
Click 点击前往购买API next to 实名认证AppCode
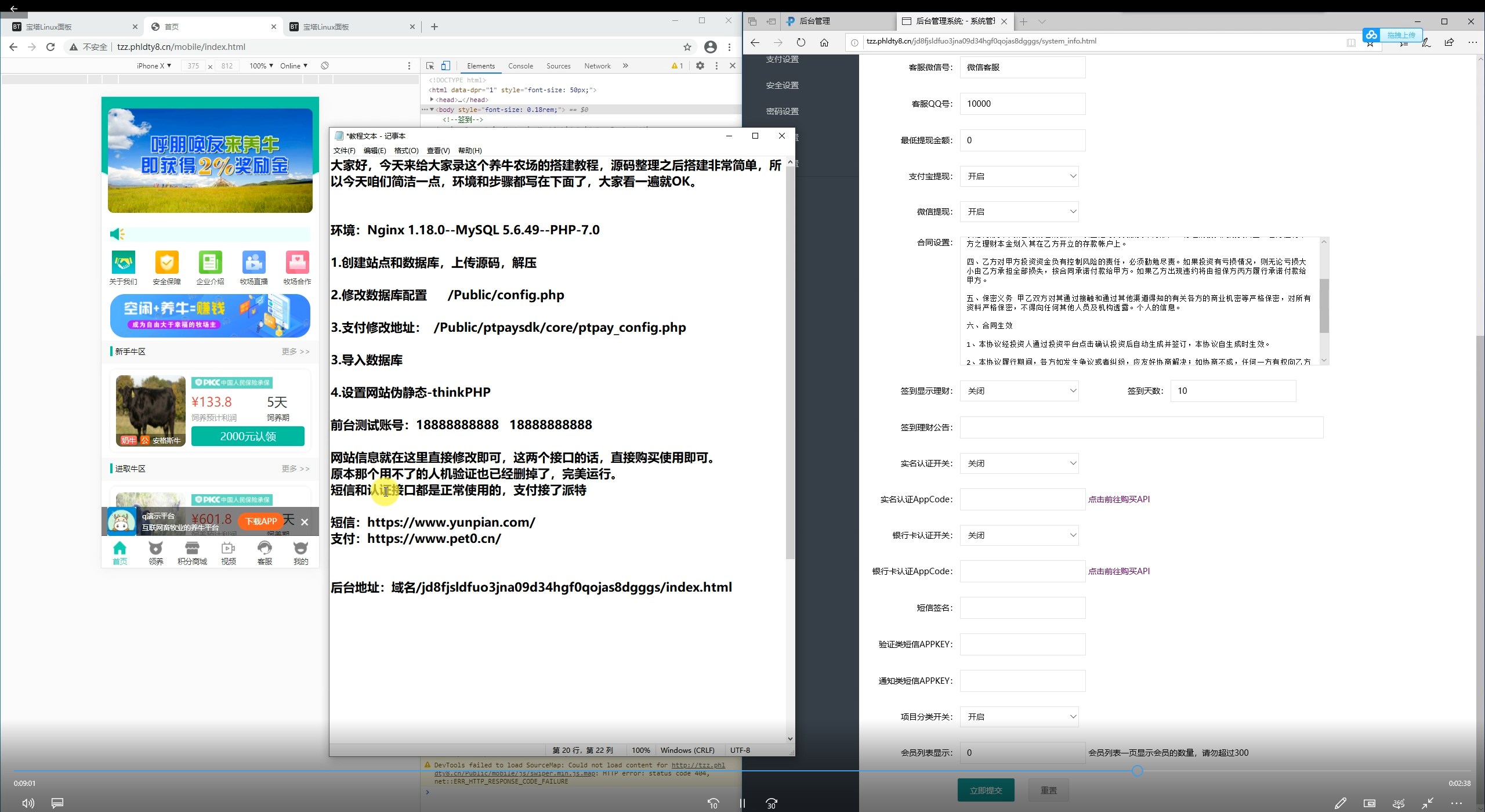[1118, 499]
